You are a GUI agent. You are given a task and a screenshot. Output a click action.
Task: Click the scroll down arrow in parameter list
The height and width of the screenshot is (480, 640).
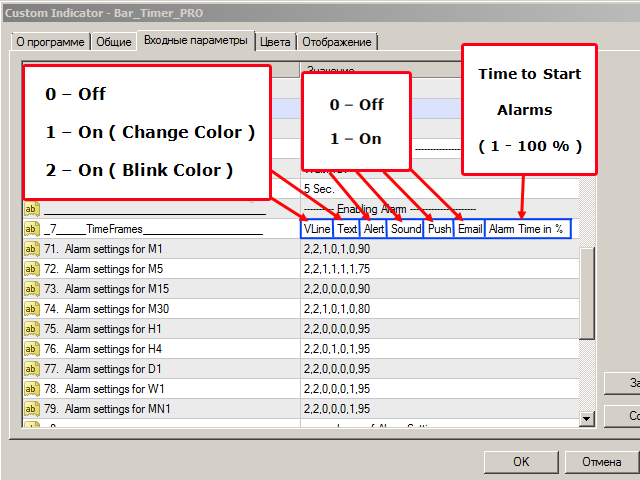tap(586, 418)
